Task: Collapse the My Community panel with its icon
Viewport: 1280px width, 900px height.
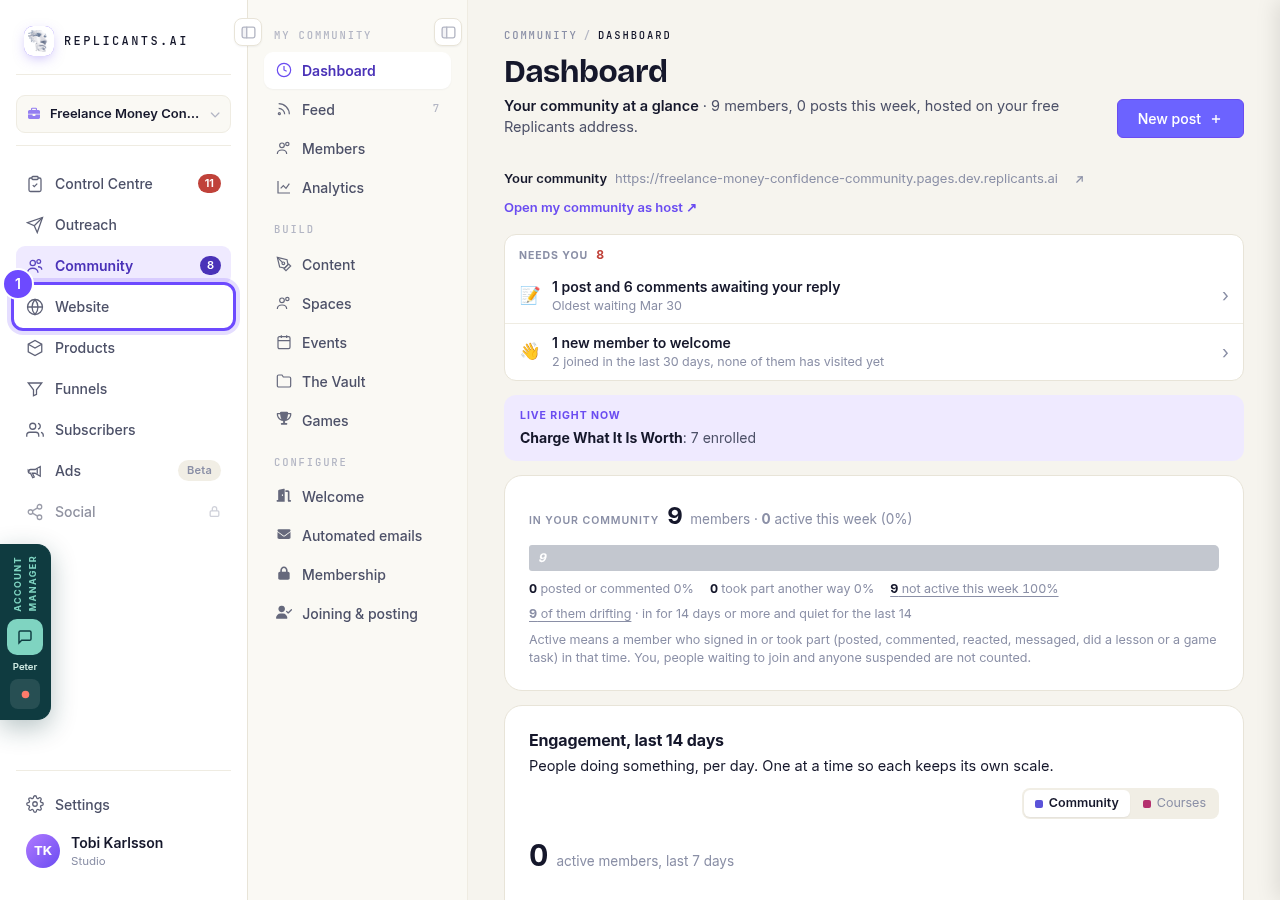Action: (x=448, y=32)
